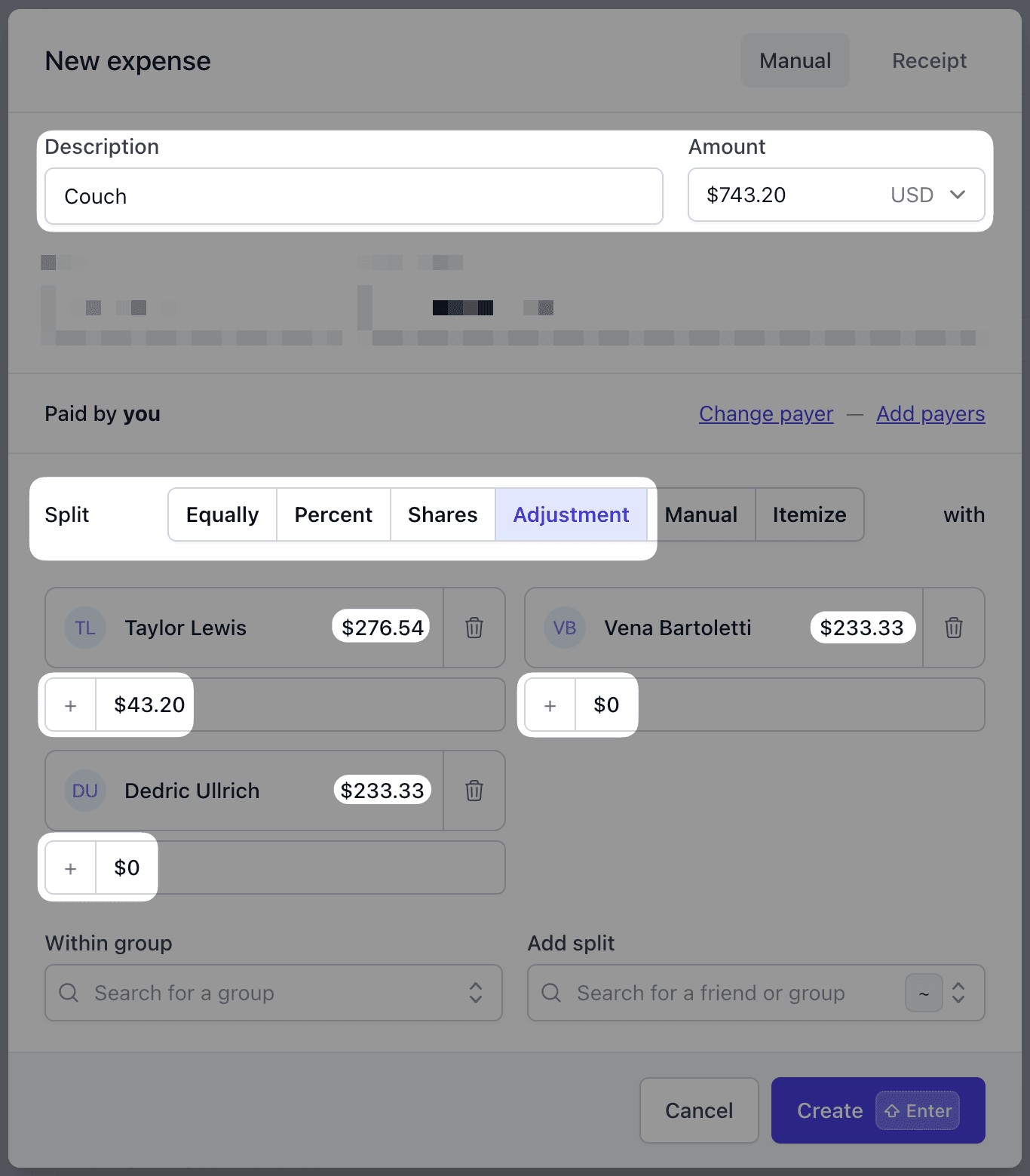This screenshot has width=1030, height=1176.
Task: Toggle plus sign on Dedric Ullrich adjustment
Action: point(71,868)
